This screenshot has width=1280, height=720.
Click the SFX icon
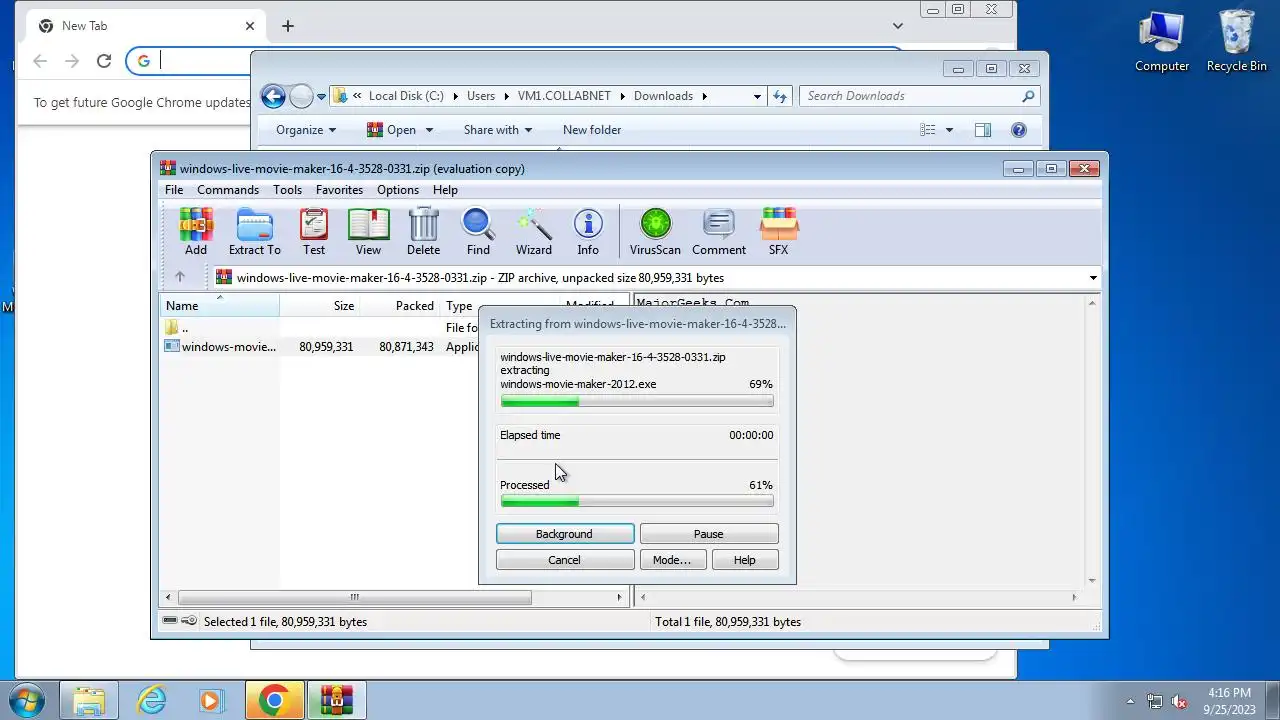[x=778, y=232]
